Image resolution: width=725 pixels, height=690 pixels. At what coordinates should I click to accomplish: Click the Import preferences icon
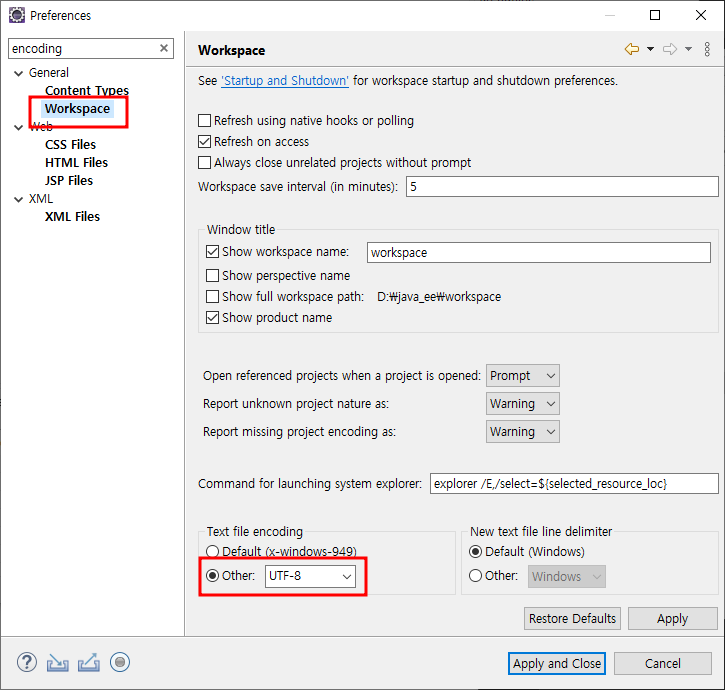(x=57, y=663)
